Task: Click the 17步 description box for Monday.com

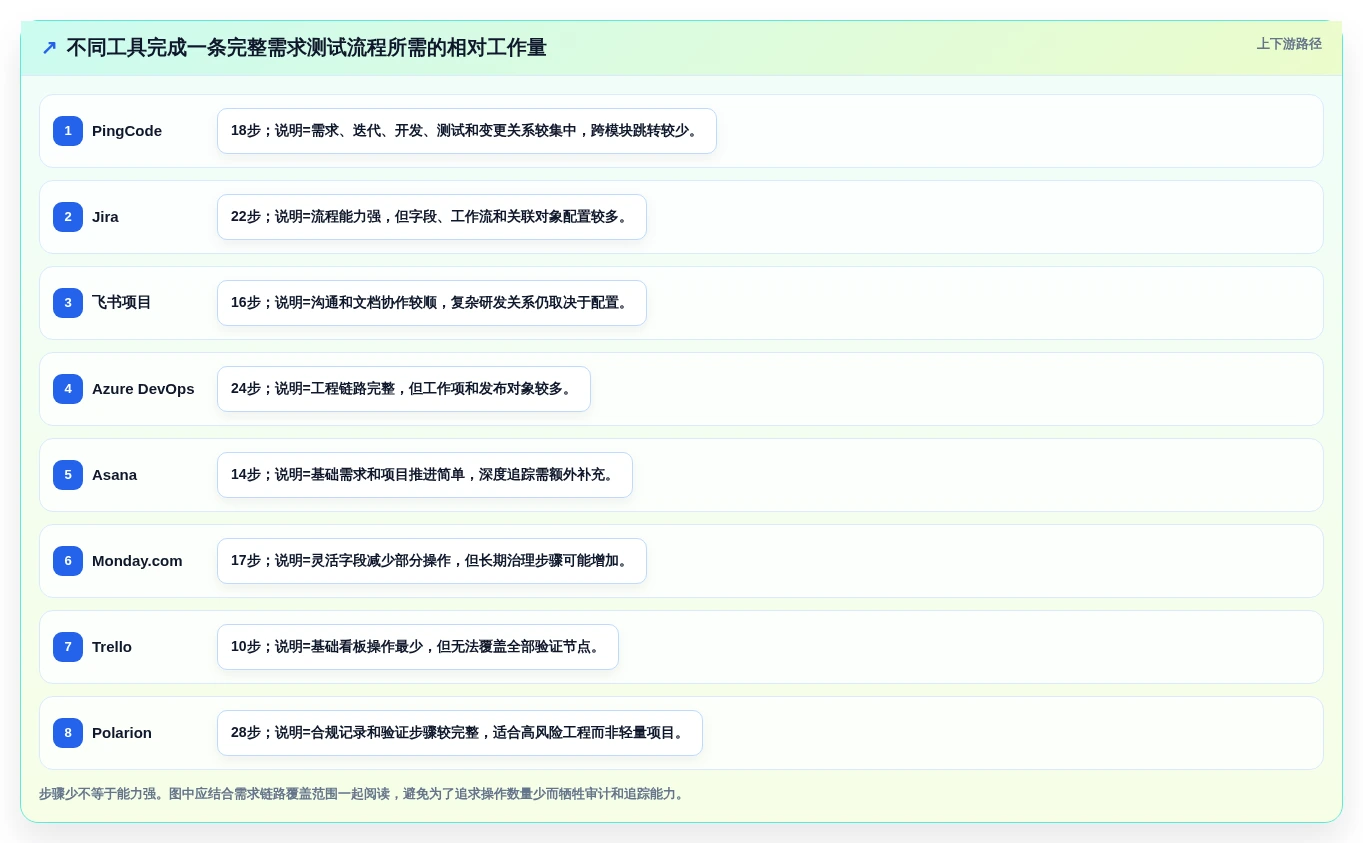Action: [x=432, y=561]
